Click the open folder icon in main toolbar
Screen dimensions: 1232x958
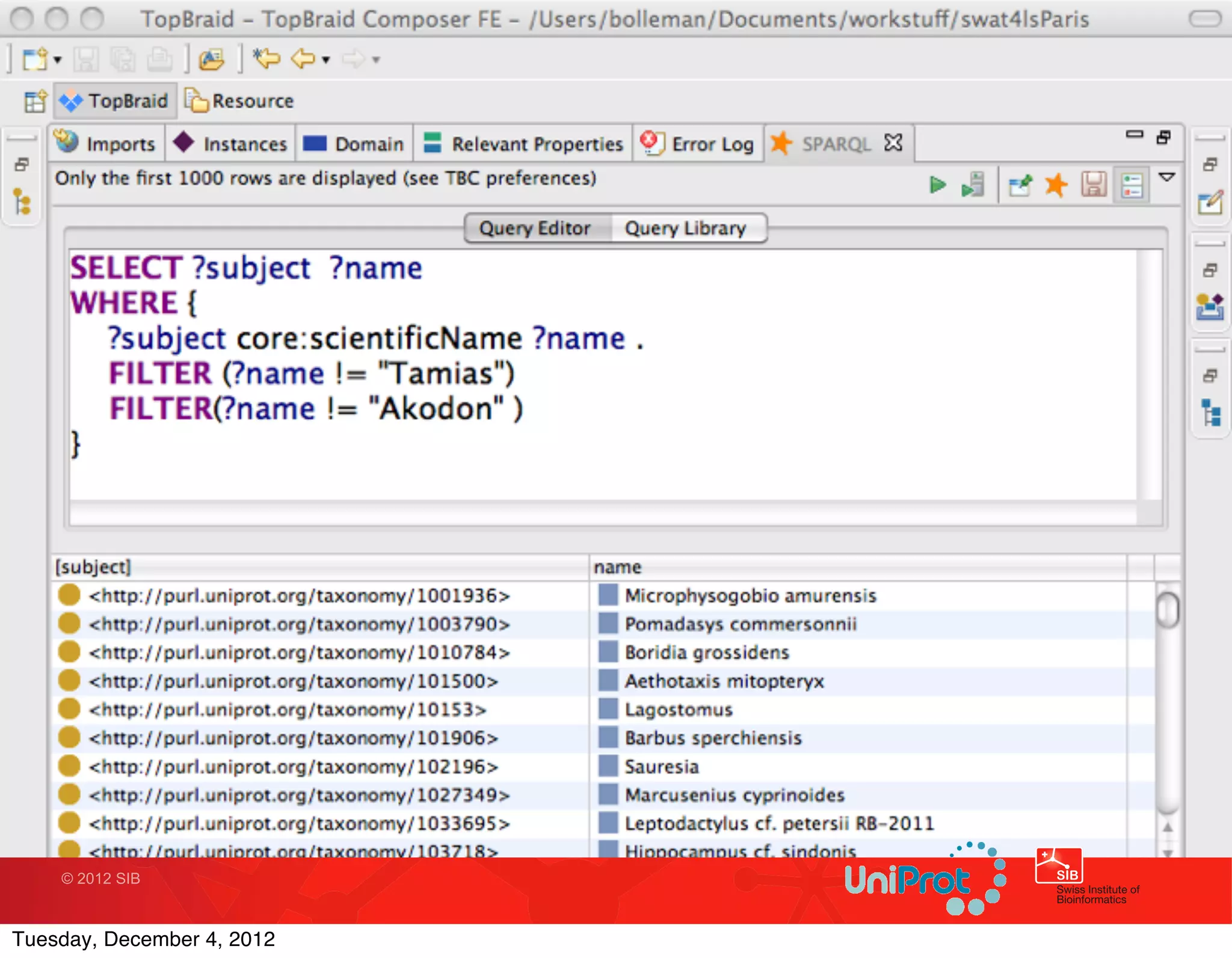point(212,59)
